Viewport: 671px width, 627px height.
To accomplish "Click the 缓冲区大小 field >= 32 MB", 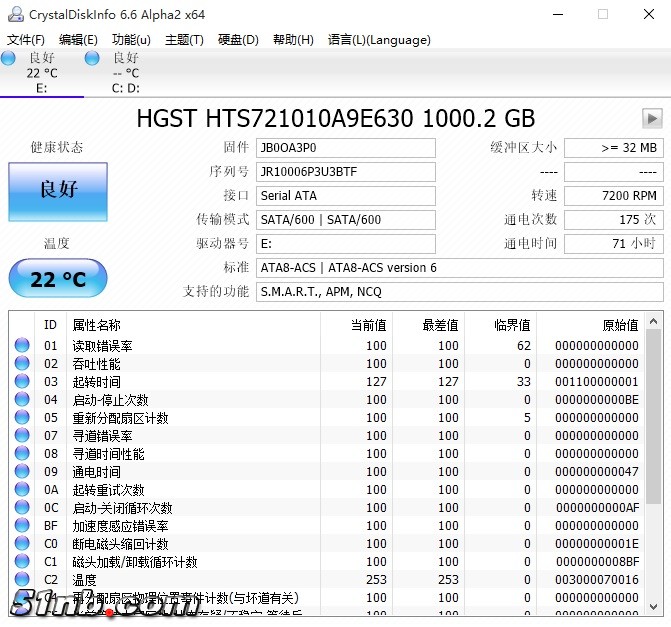I will coord(614,148).
